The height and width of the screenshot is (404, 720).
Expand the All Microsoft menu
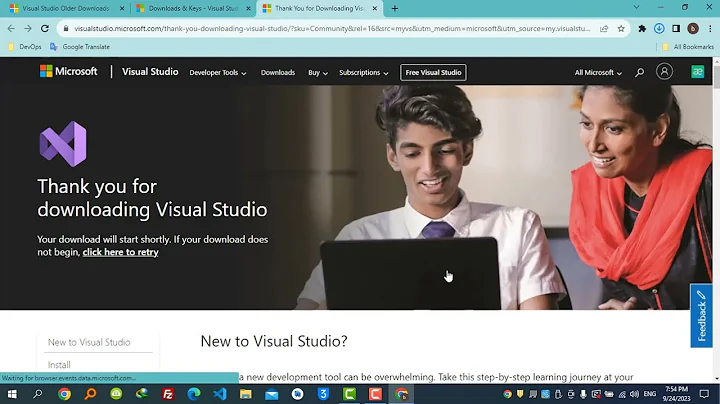(598, 73)
